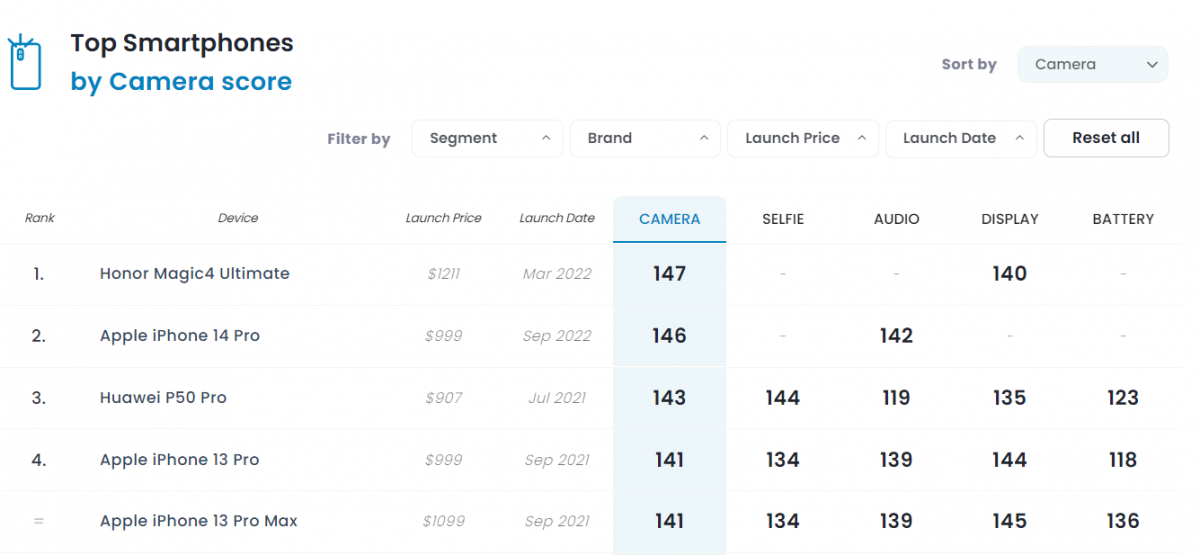Screen dimensions: 1200x555
Task: Open Apple iPhone 14 Pro link
Action: tap(180, 336)
